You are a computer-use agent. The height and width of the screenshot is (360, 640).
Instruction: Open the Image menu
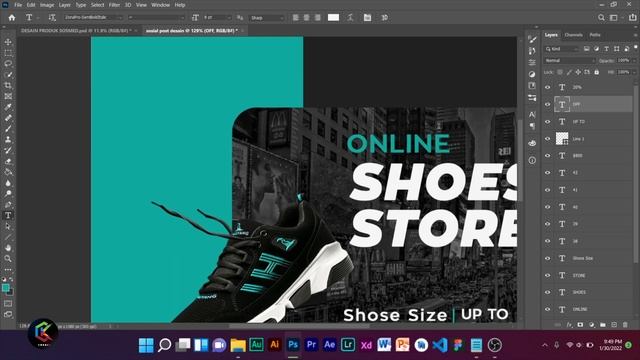(47, 5)
